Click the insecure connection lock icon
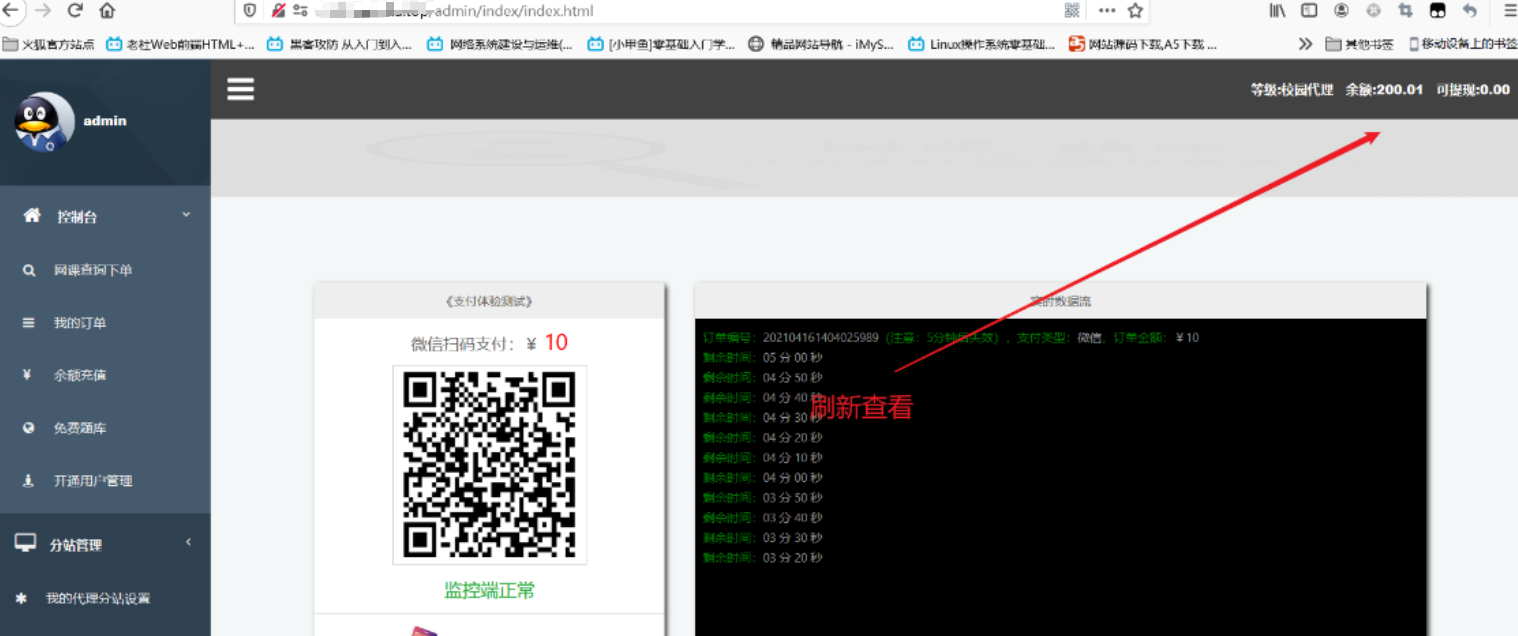 277,11
